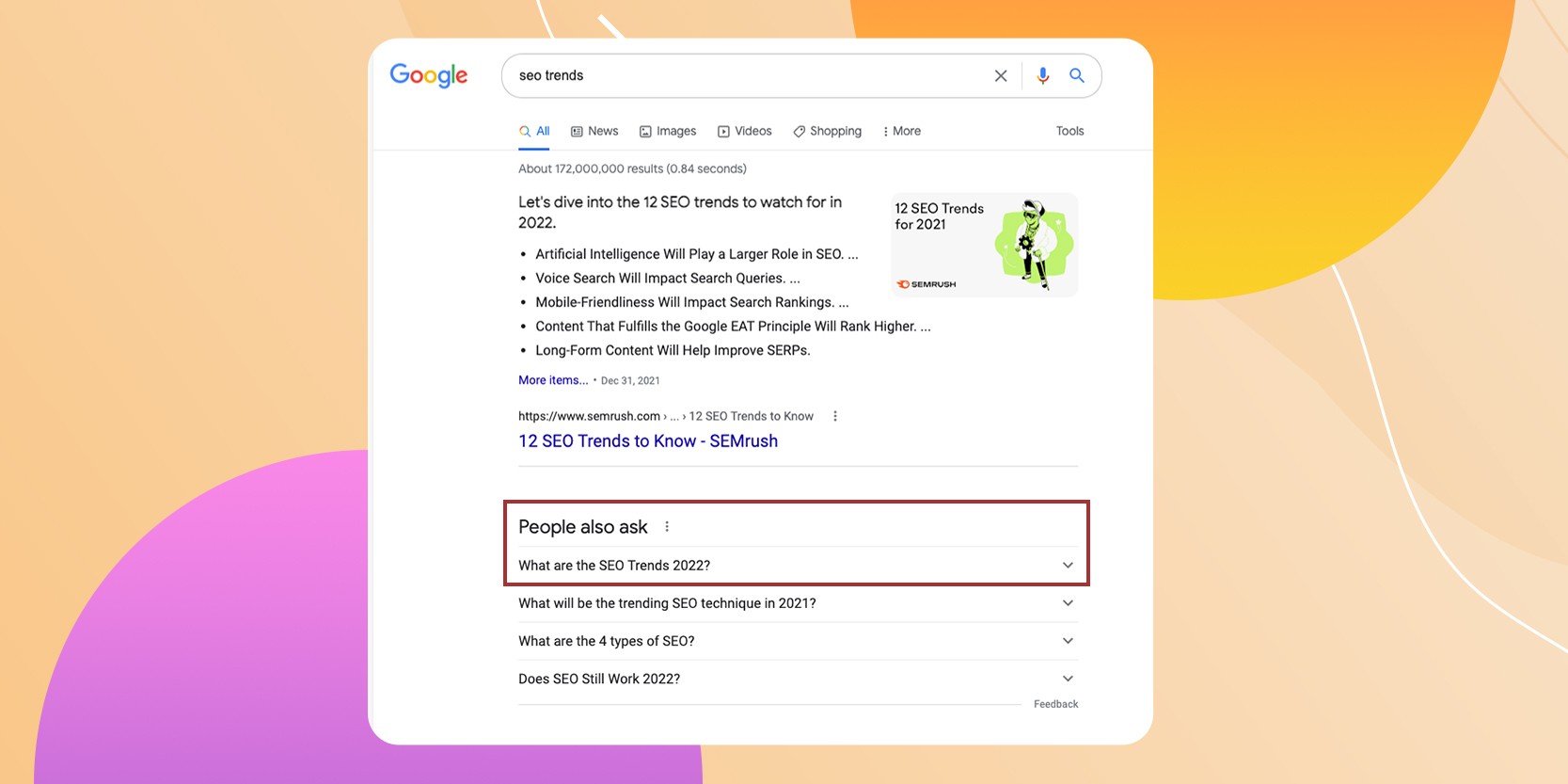Expand 'What are the 4 types of SEO?' chevron
Screen dimensions: 1568x784
1068,641
